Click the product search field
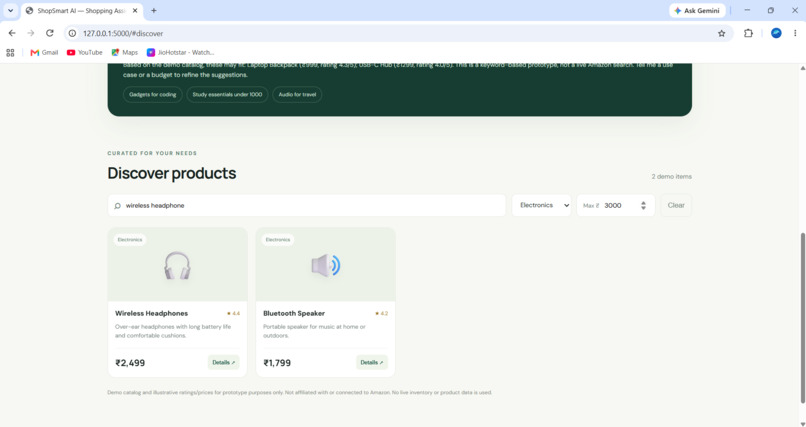Viewport: 806px width, 427px height. point(307,206)
